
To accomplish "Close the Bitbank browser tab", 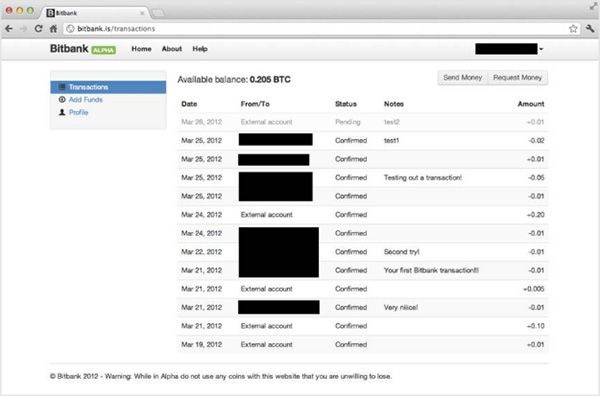I will click(142, 13).
